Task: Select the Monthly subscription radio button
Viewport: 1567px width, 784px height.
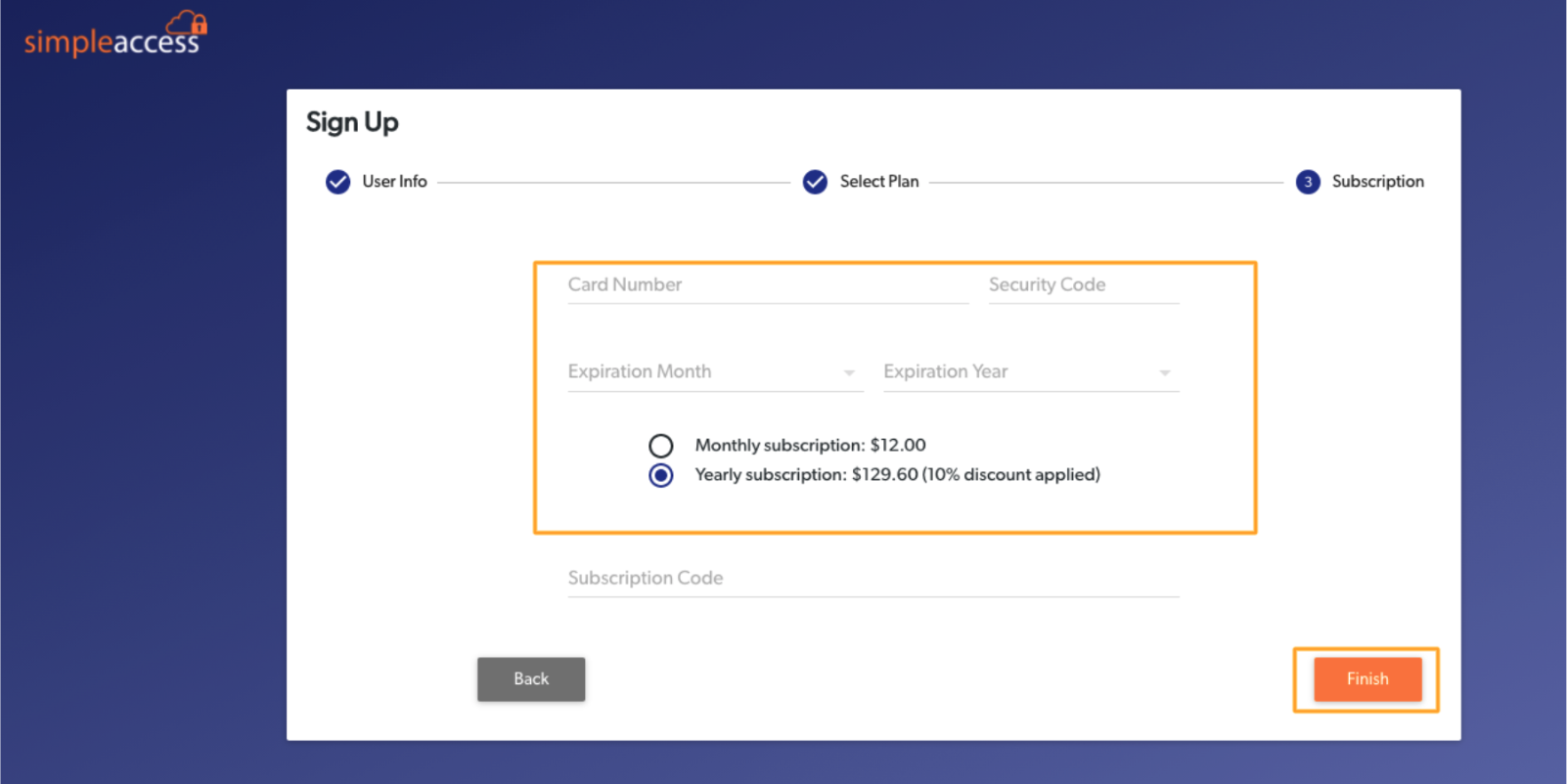Action: pos(661,446)
